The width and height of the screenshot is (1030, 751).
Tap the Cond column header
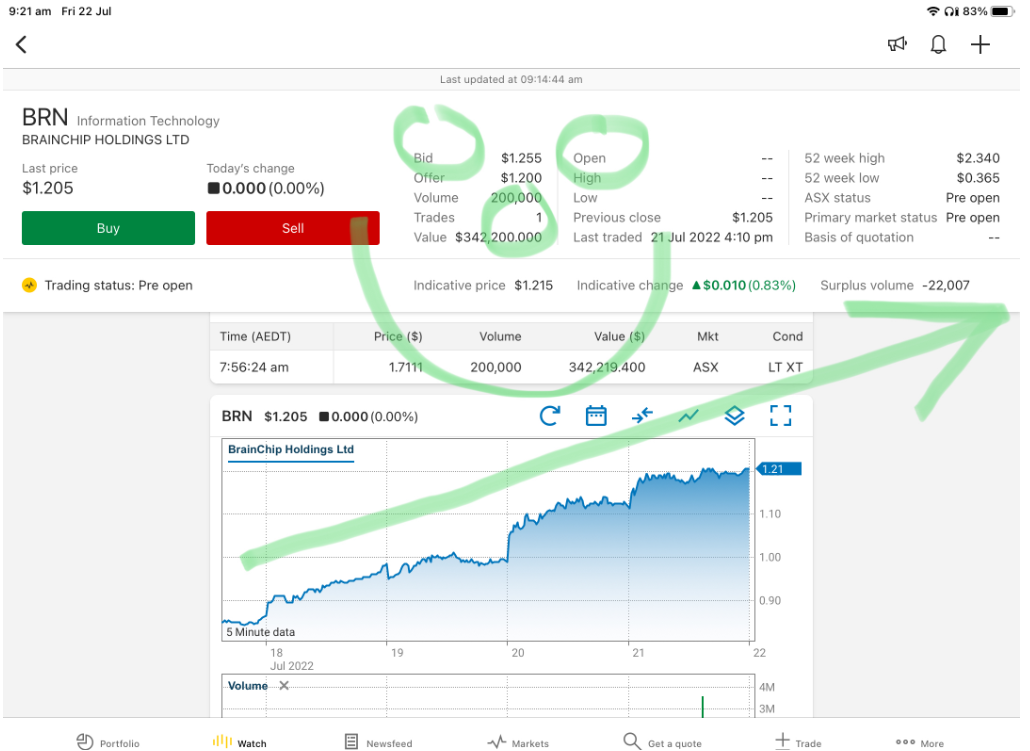click(x=788, y=336)
